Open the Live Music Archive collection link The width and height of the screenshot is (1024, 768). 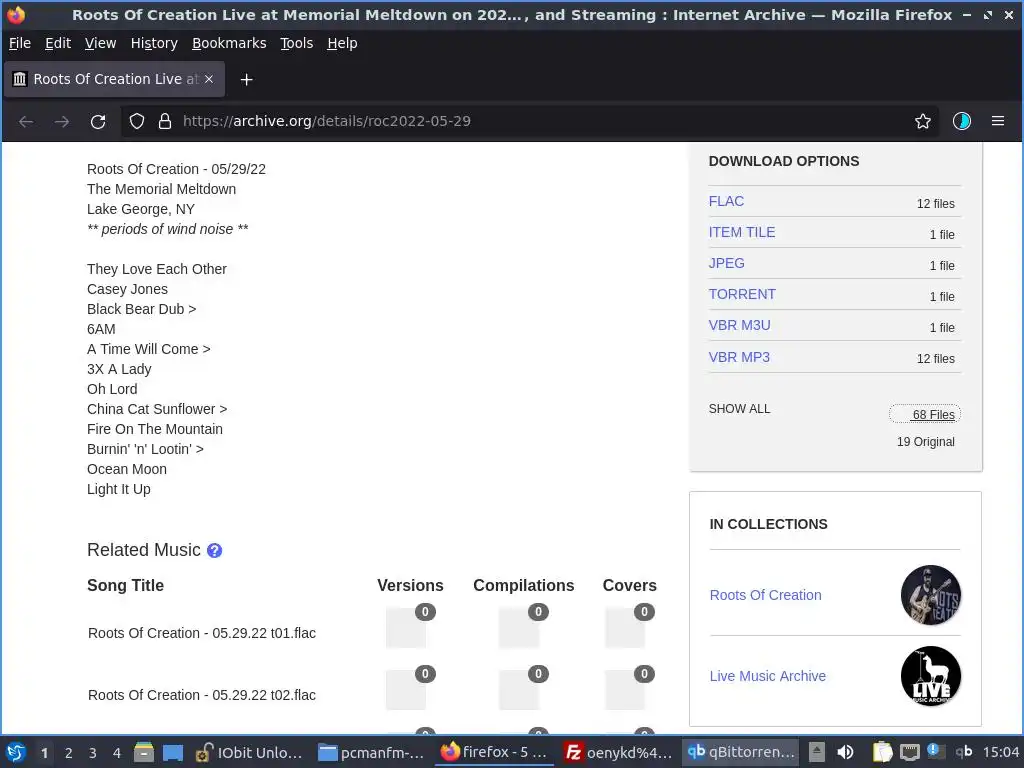pyautogui.click(x=767, y=676)
